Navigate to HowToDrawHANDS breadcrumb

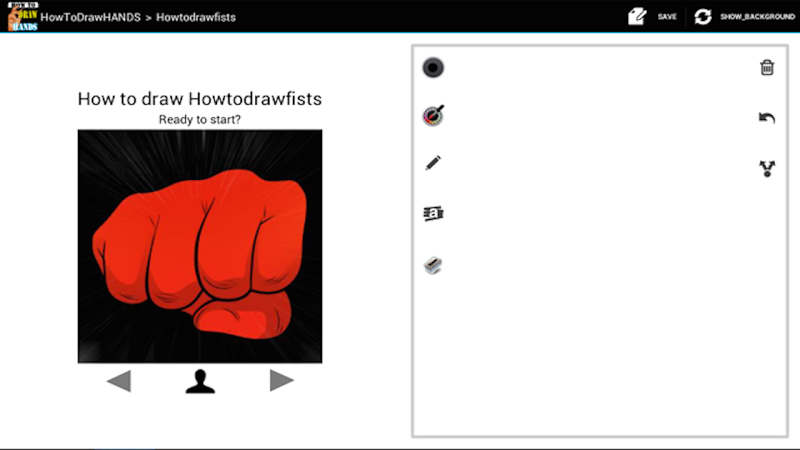click(x=90, y=17)
